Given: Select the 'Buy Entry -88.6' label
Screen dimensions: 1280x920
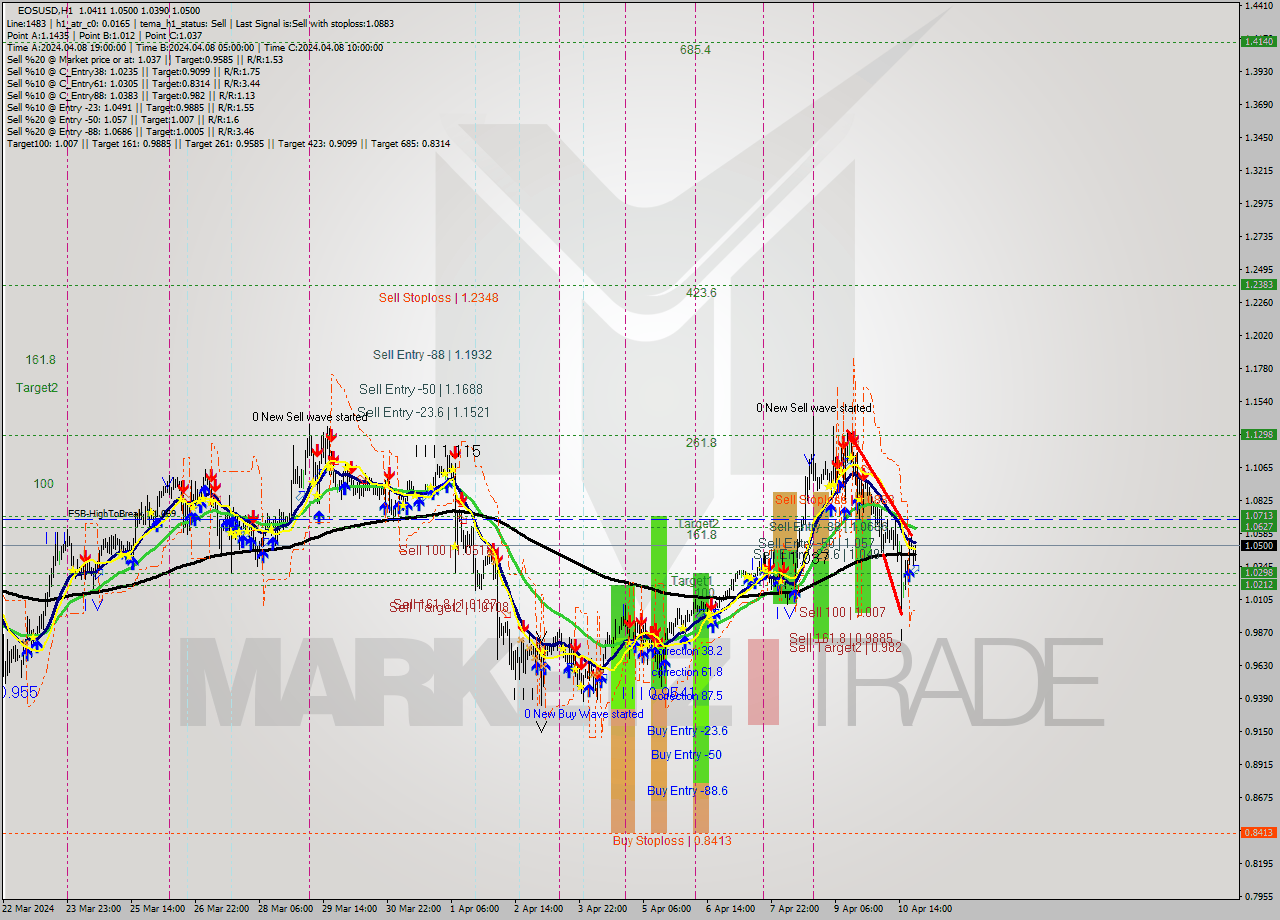Looking at the screenshot, I should [687, 790].
